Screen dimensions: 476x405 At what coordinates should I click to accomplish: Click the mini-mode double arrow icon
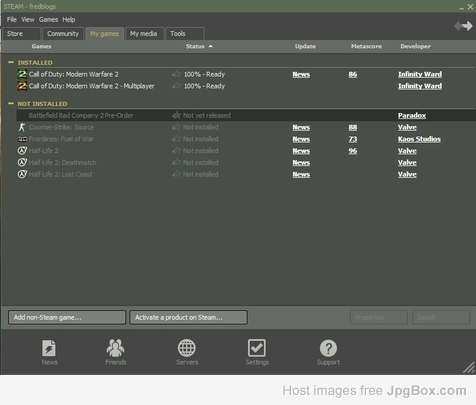[x=463, y=26]
